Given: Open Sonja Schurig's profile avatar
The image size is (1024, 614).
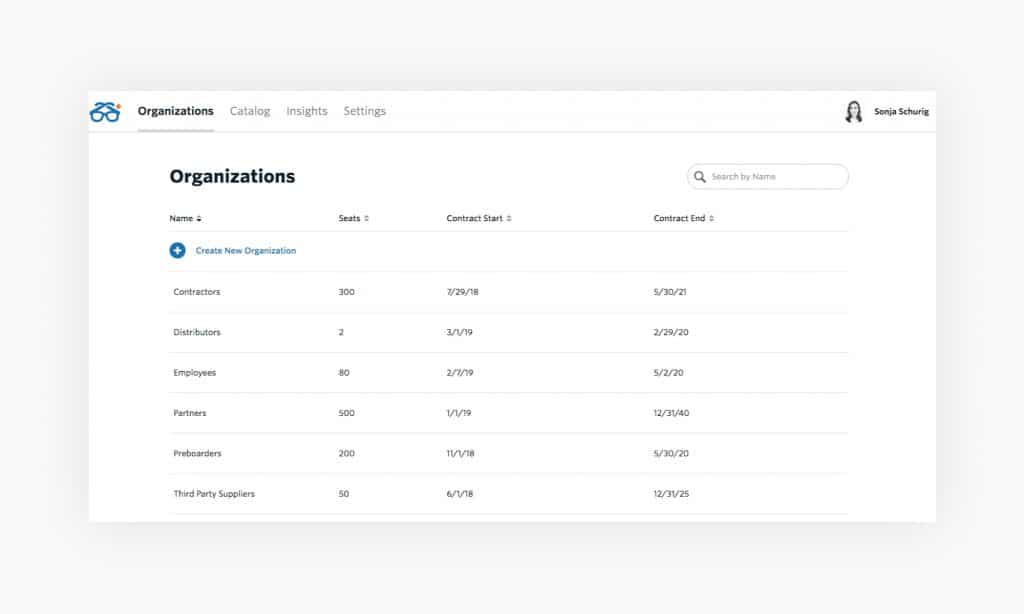Looking at the screenshot, I should click(854, 112).
